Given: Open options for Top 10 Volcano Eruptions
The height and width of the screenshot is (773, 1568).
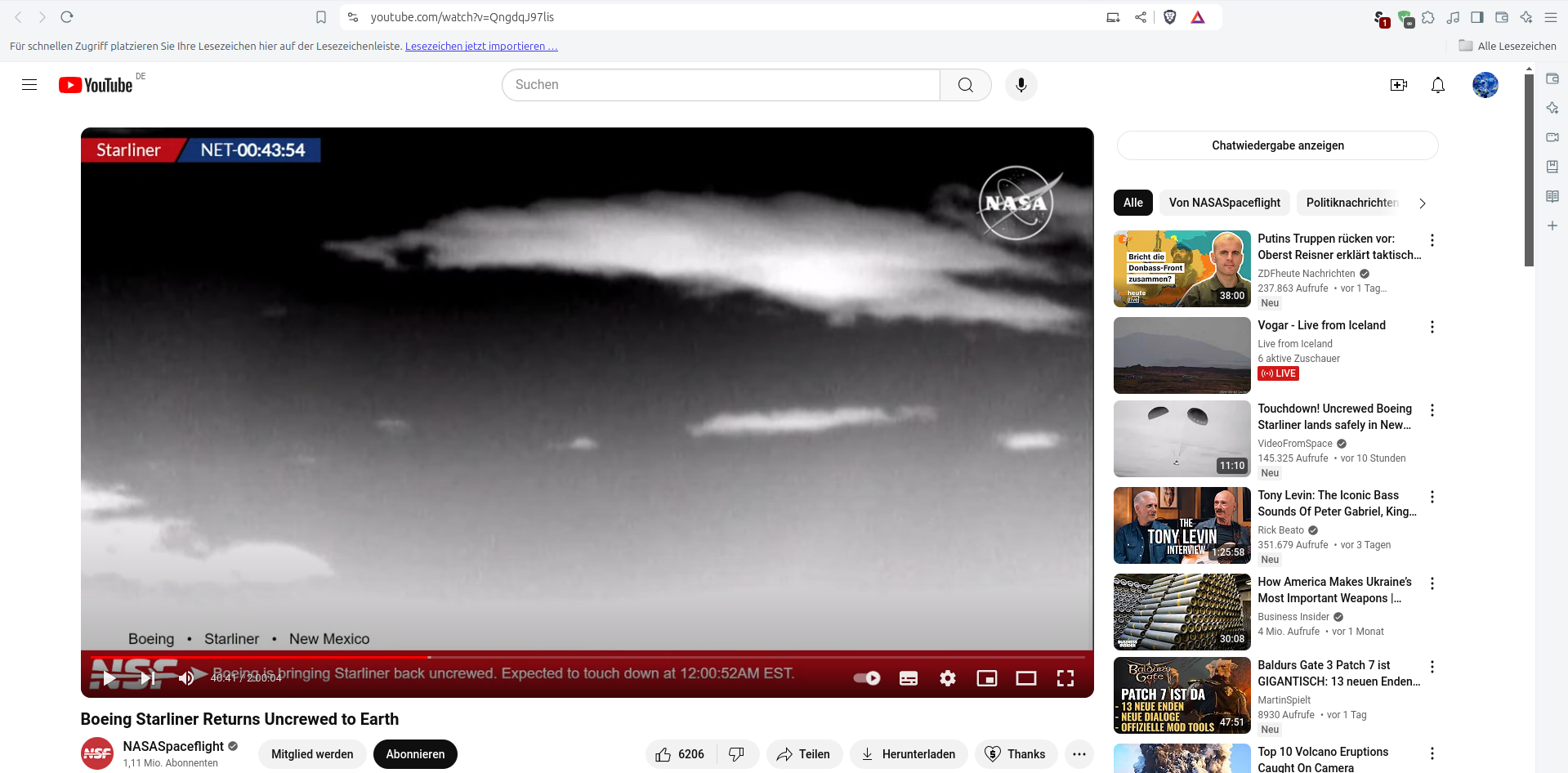Looking at the screenshot, I should [1432, 753].
